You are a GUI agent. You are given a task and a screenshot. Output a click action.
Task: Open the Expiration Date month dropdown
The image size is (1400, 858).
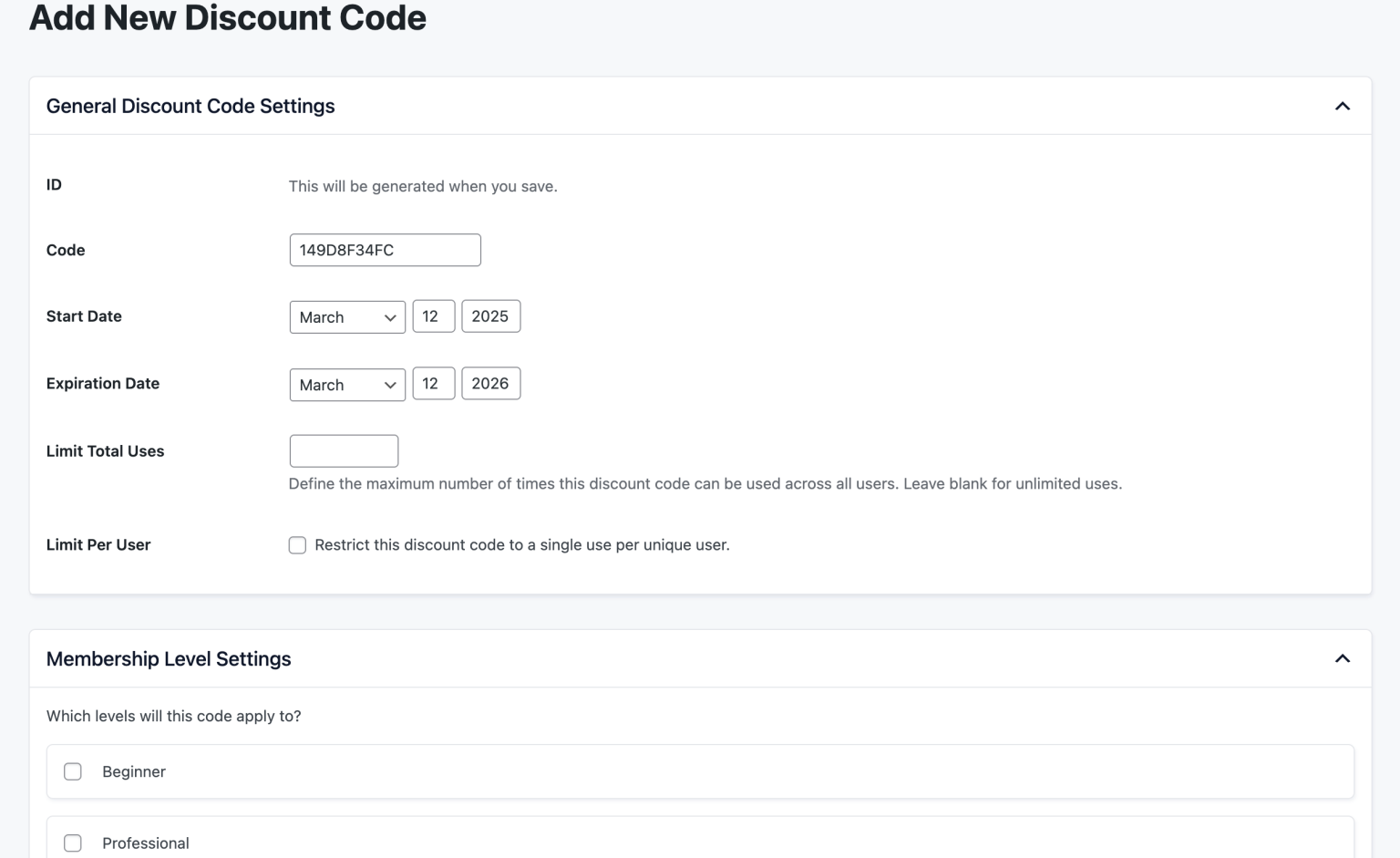(347, 385)
